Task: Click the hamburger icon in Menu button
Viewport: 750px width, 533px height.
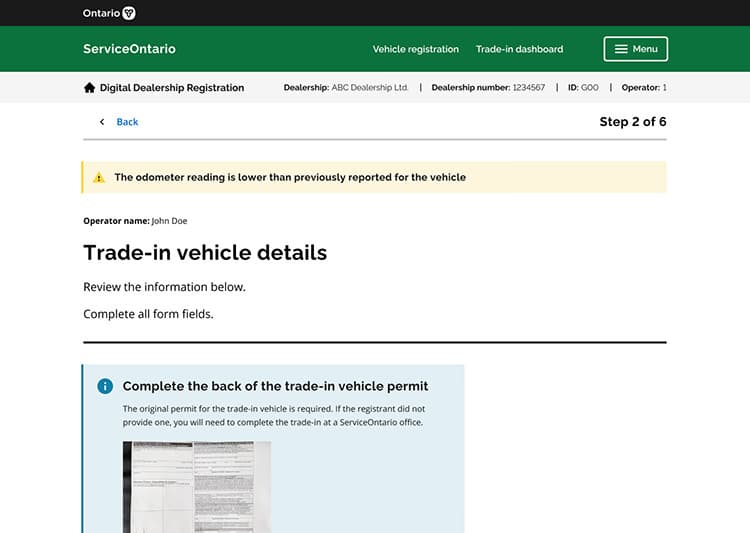Action: [x=621, y=49]
